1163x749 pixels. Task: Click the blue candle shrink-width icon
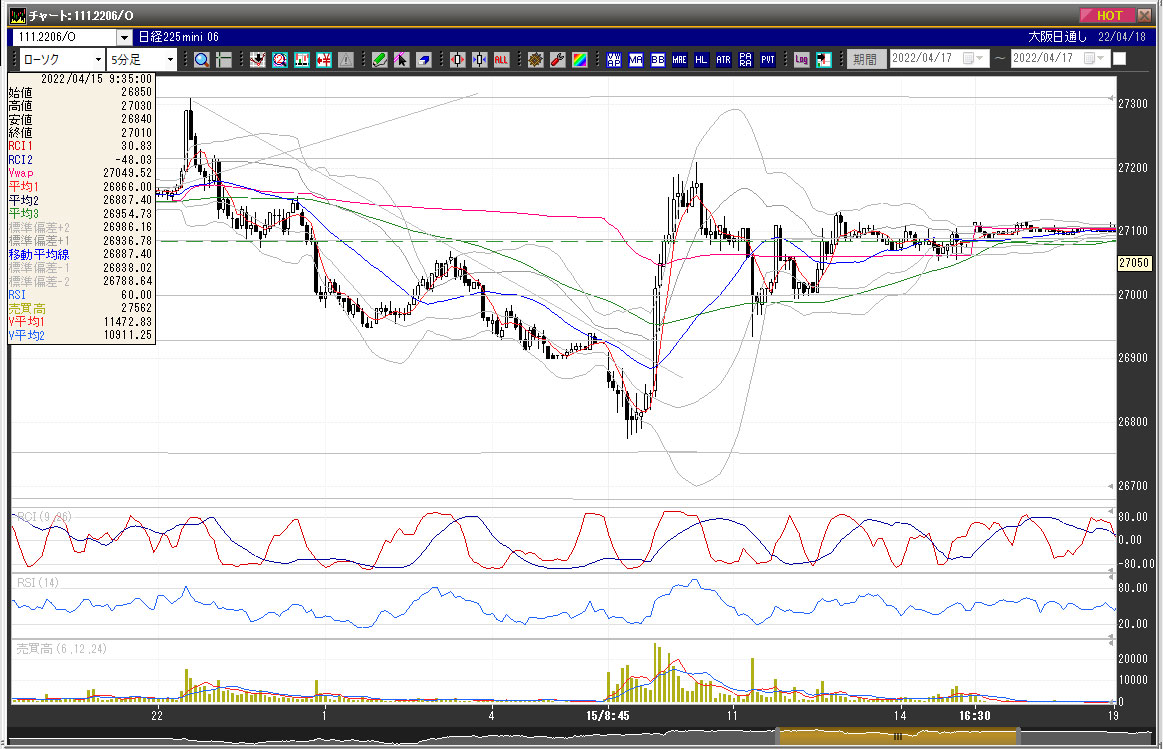pyautogui.click(x=479, y=60)
